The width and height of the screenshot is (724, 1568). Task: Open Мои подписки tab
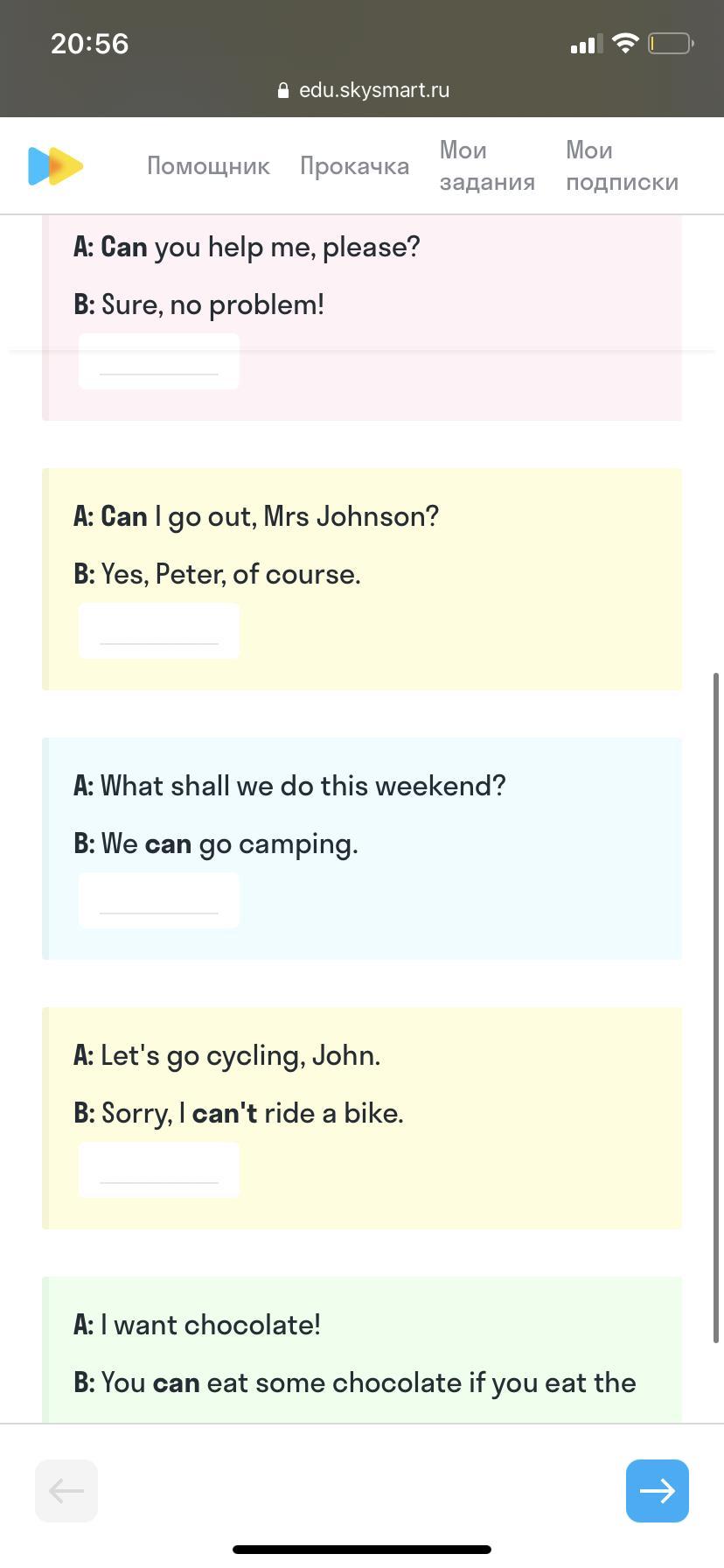tap(622, 166)
